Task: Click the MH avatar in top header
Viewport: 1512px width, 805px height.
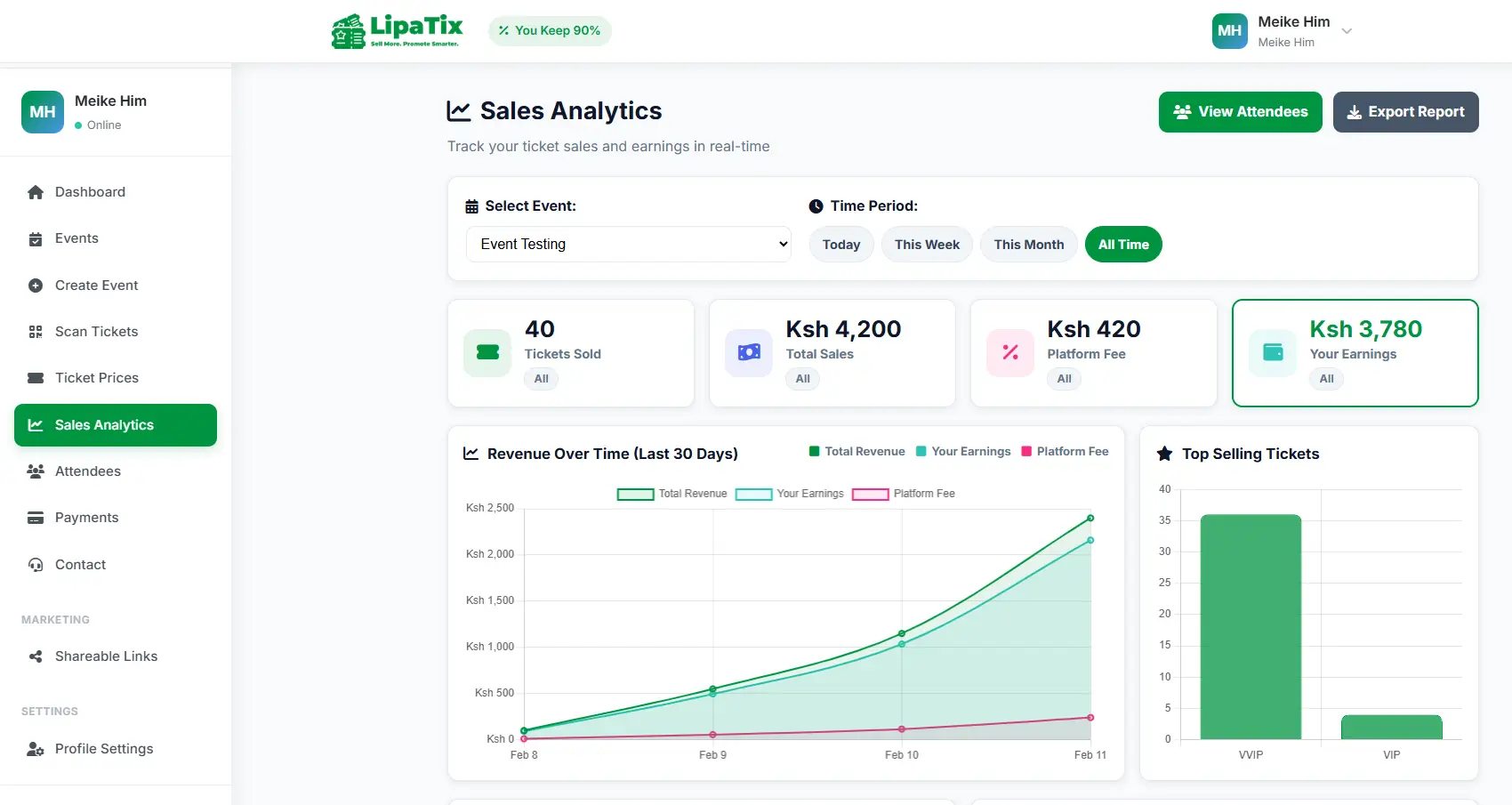Action: (x=1229, y=31)
